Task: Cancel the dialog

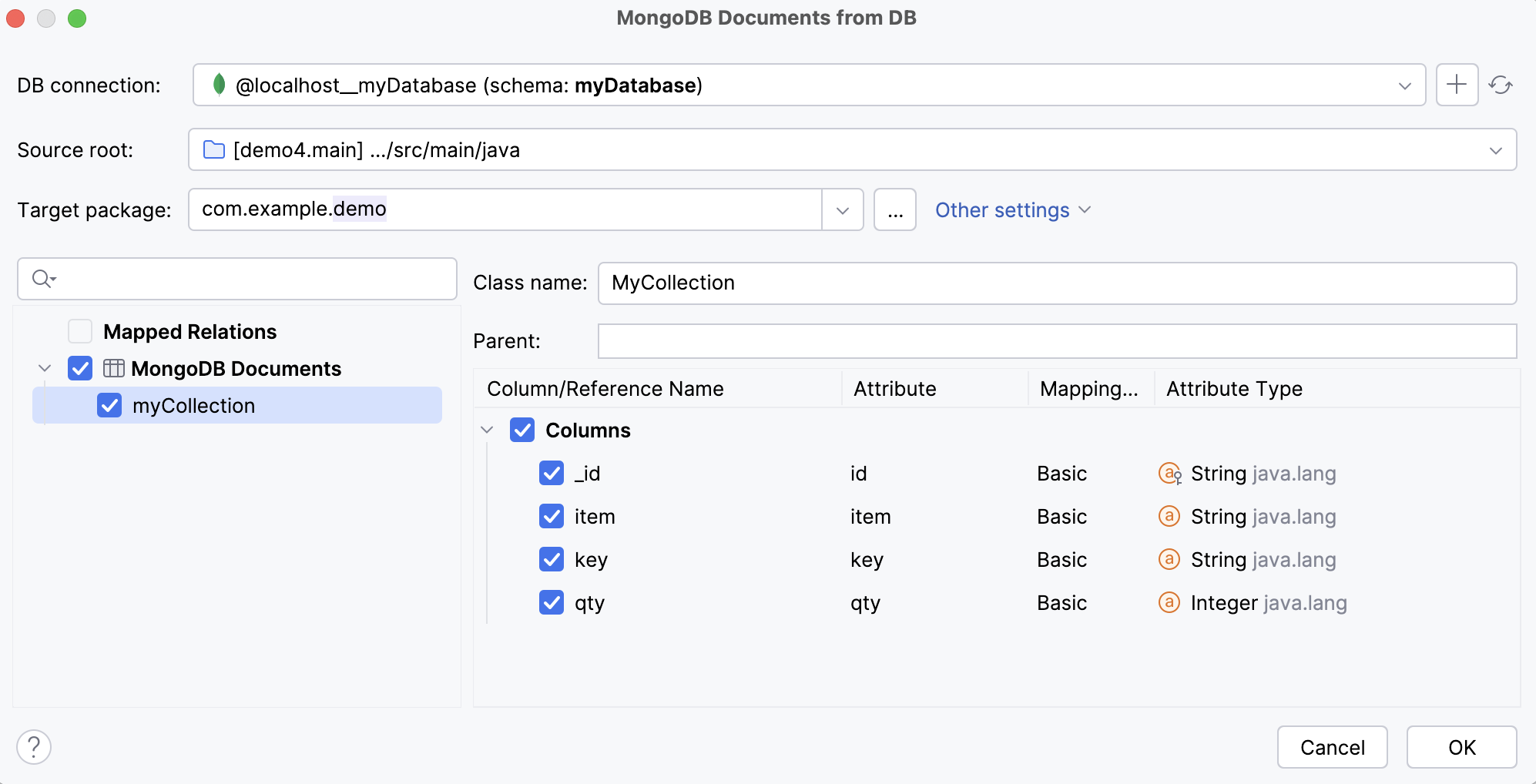Action: tap(1332, 746)
